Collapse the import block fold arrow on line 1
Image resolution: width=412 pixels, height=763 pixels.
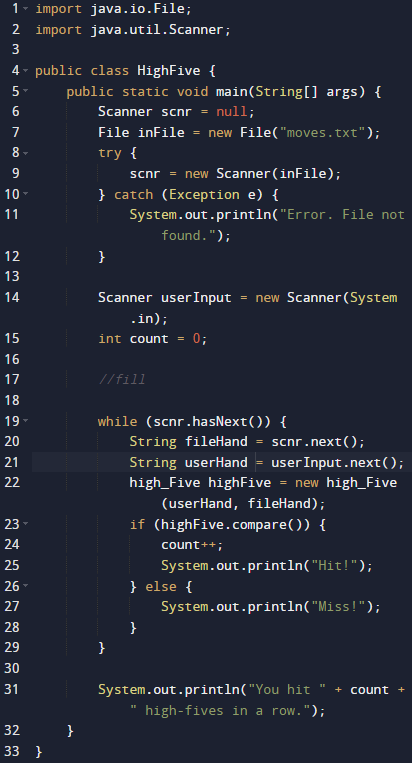click(25, 9)
